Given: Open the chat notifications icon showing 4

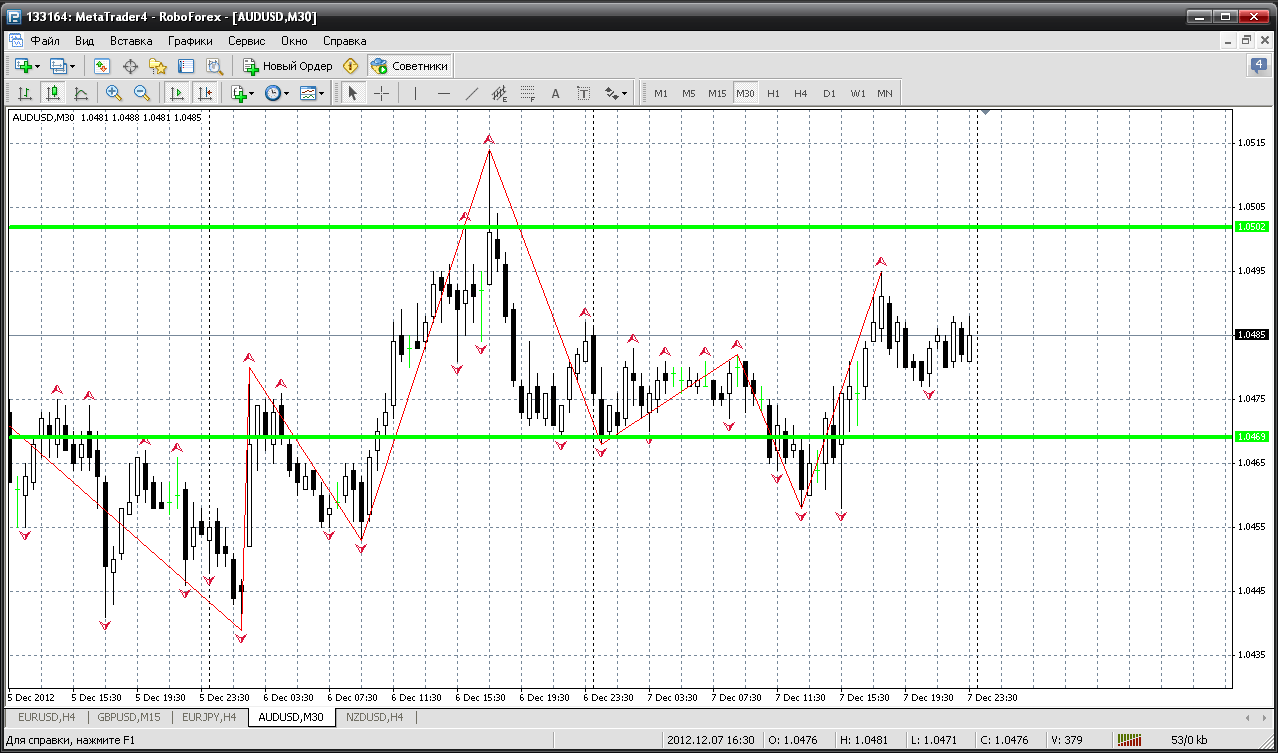Looking at the screenshot, I should point(1258,66).
